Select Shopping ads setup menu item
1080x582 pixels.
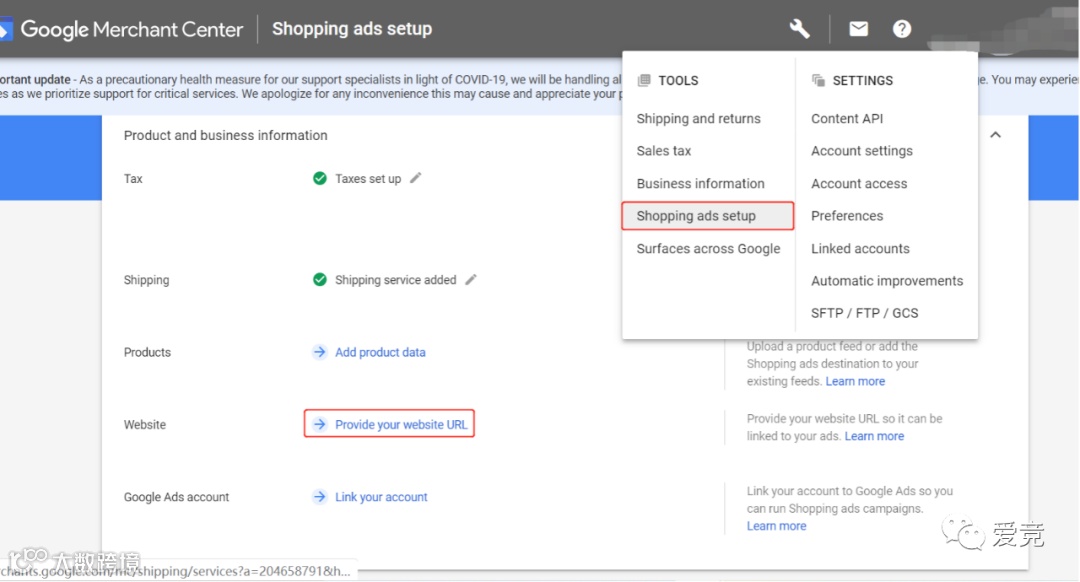tap(696, 216)
